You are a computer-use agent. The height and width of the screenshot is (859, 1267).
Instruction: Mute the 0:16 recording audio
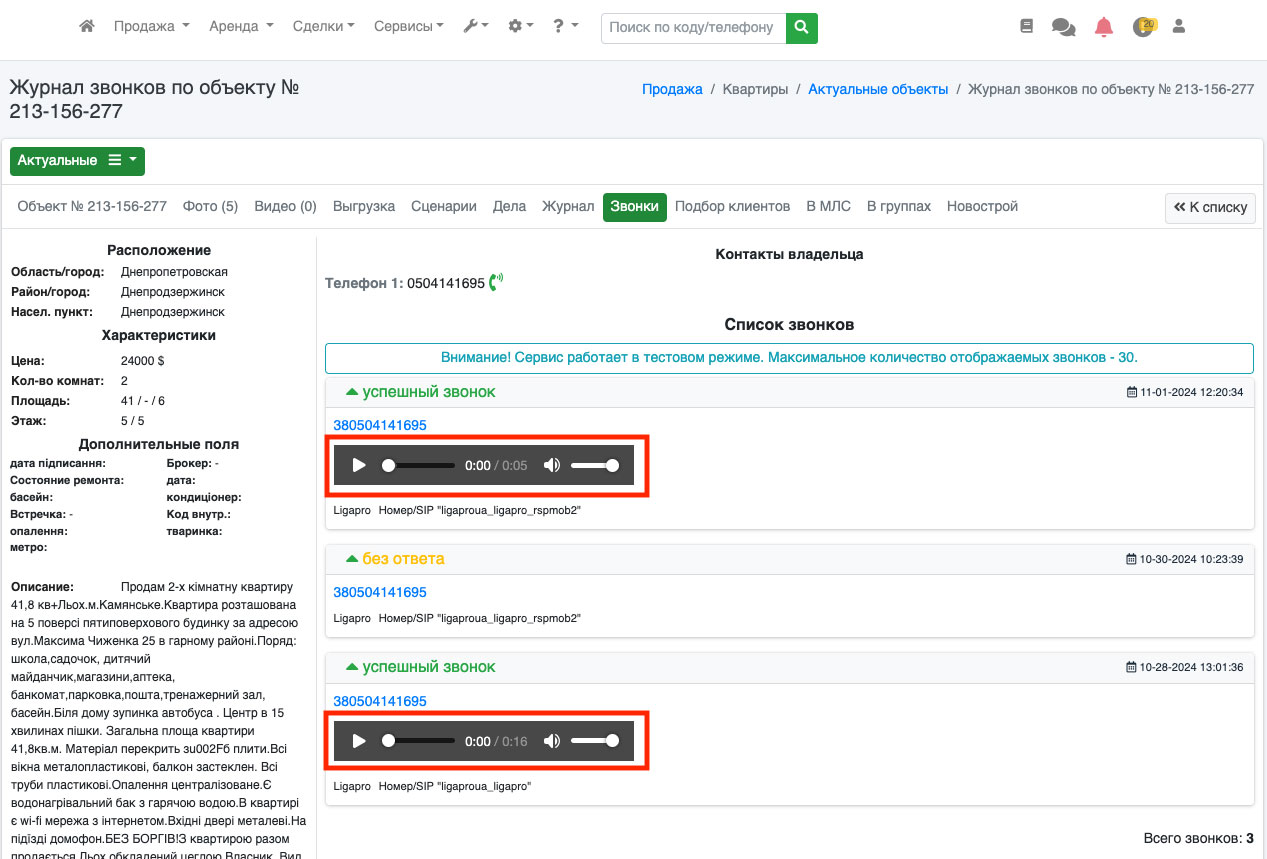(x=551, y=741)
